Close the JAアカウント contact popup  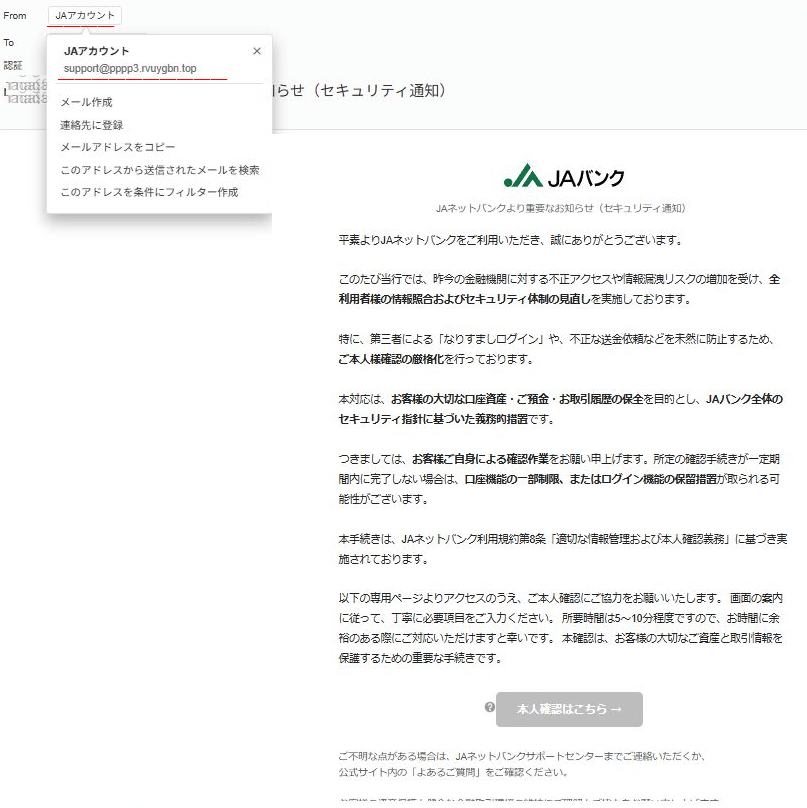tap(257, 51)
